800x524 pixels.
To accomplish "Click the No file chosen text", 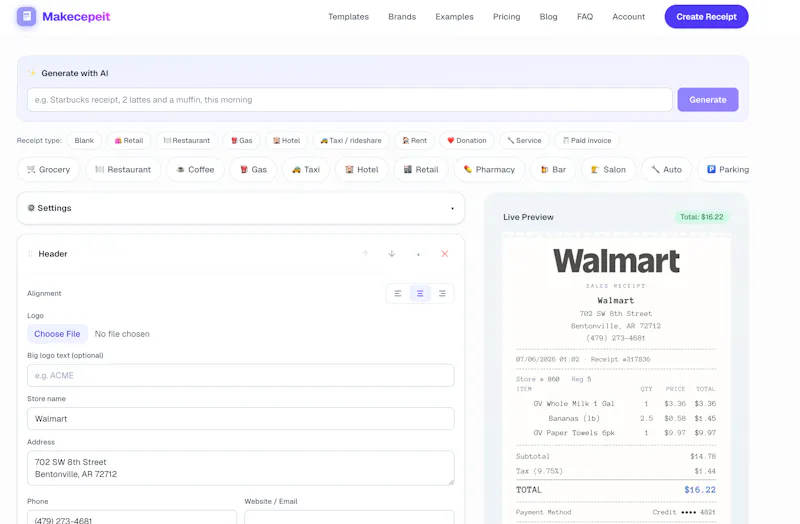I will pos(122,334).
